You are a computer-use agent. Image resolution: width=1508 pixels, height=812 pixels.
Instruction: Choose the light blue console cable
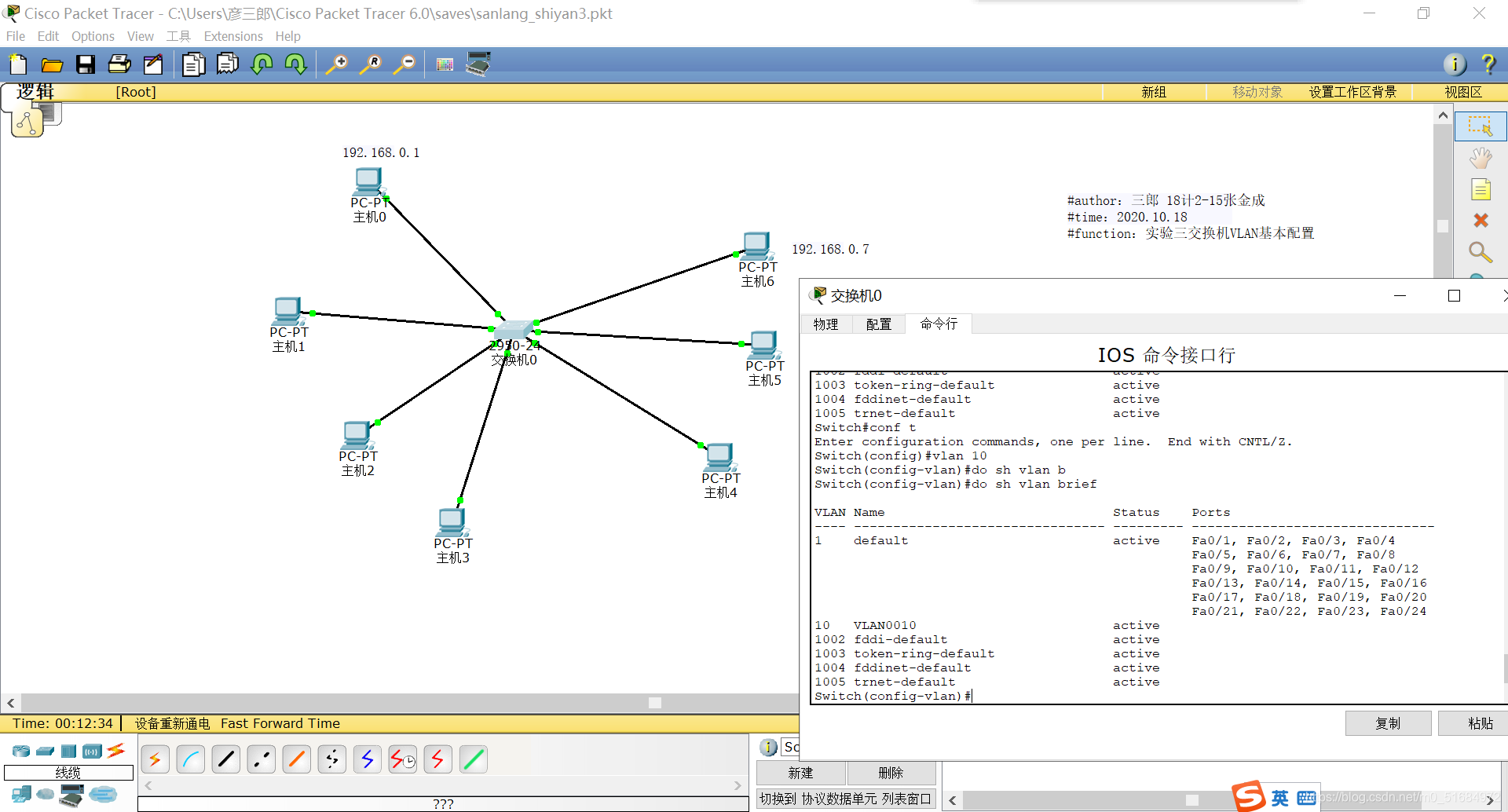coord(191,759)
